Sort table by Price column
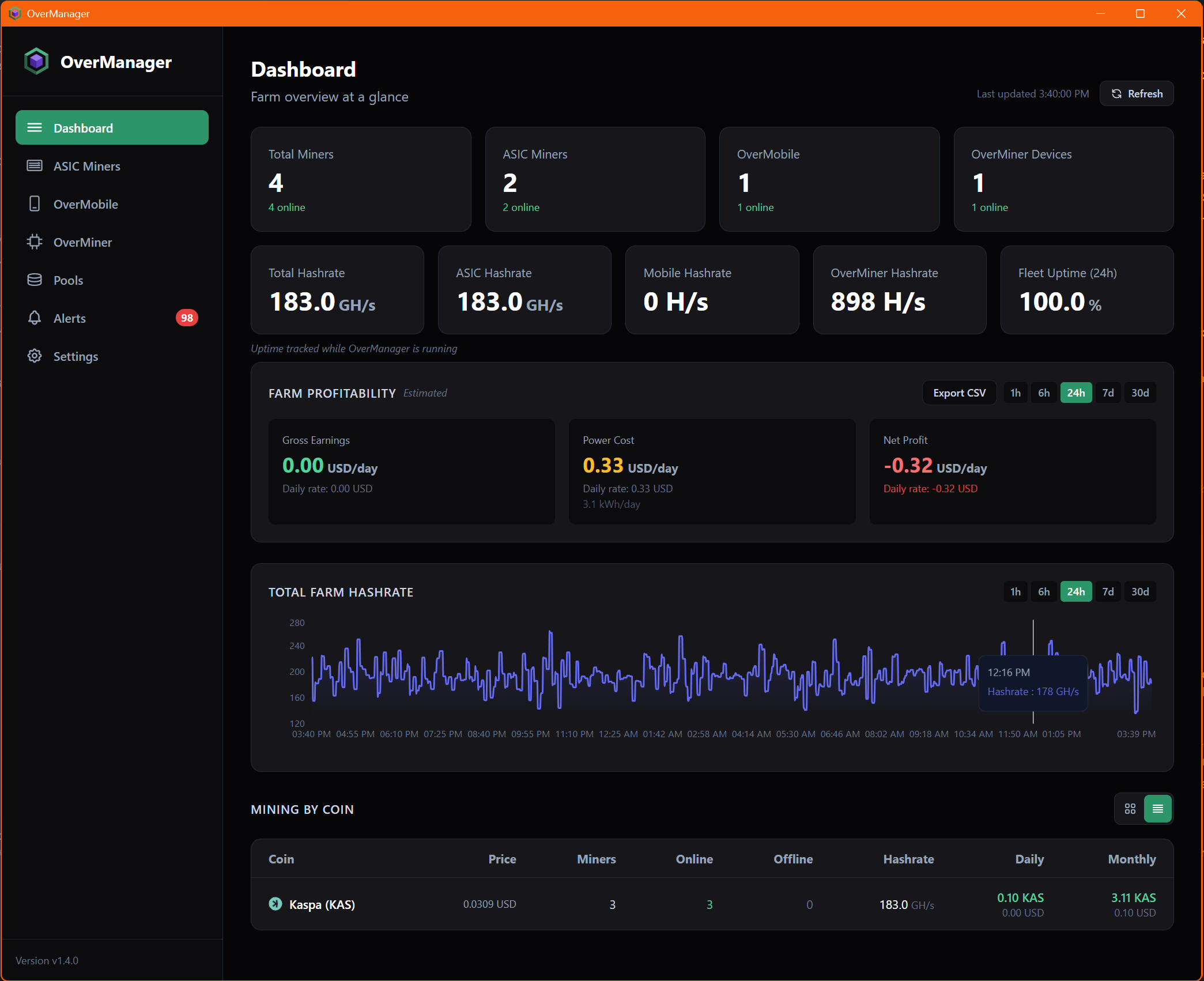The image size is (1204, 981). pos(502,859)
